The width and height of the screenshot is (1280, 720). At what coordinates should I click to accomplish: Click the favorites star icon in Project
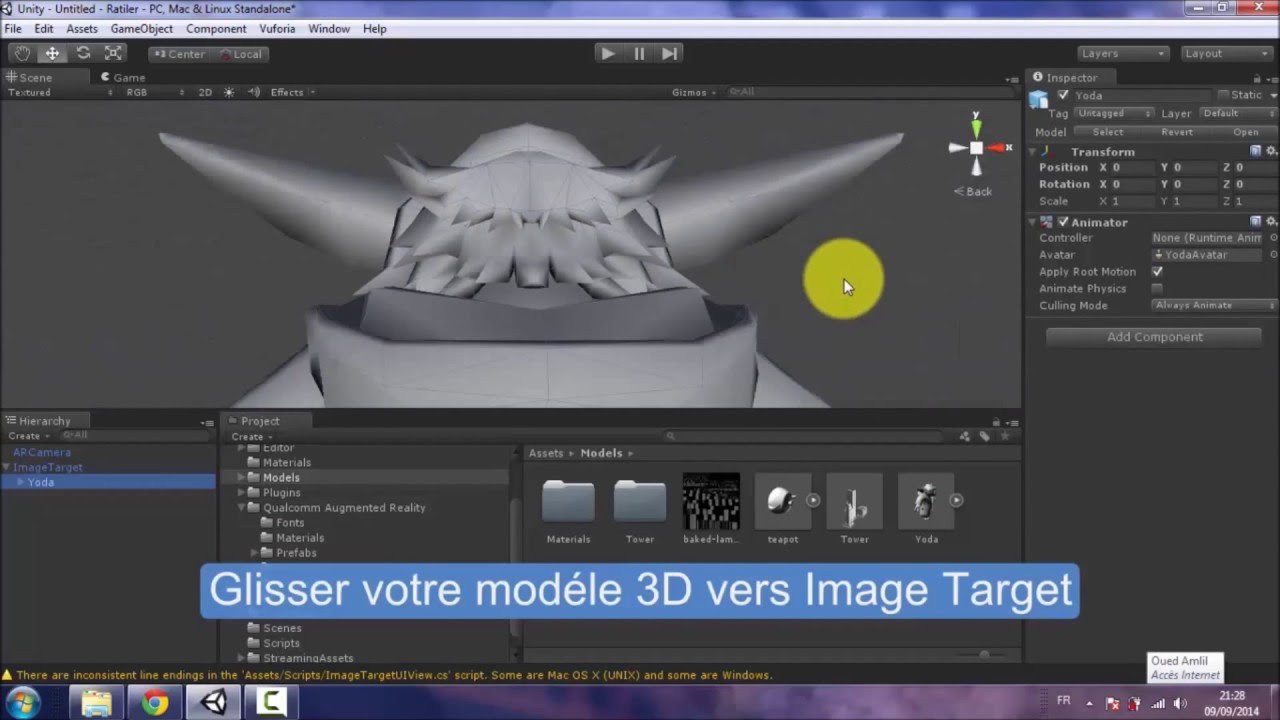[1005, 436]
